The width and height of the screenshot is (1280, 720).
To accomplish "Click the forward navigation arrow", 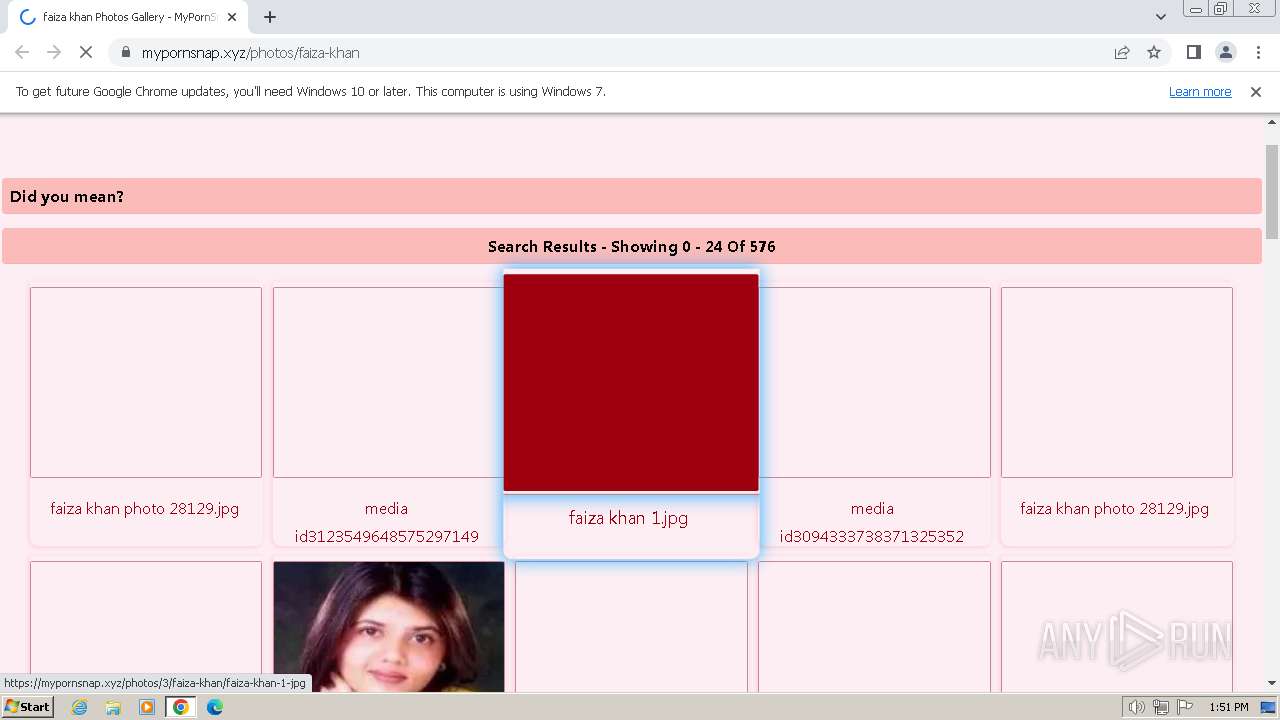I will (x=54, y=52).
